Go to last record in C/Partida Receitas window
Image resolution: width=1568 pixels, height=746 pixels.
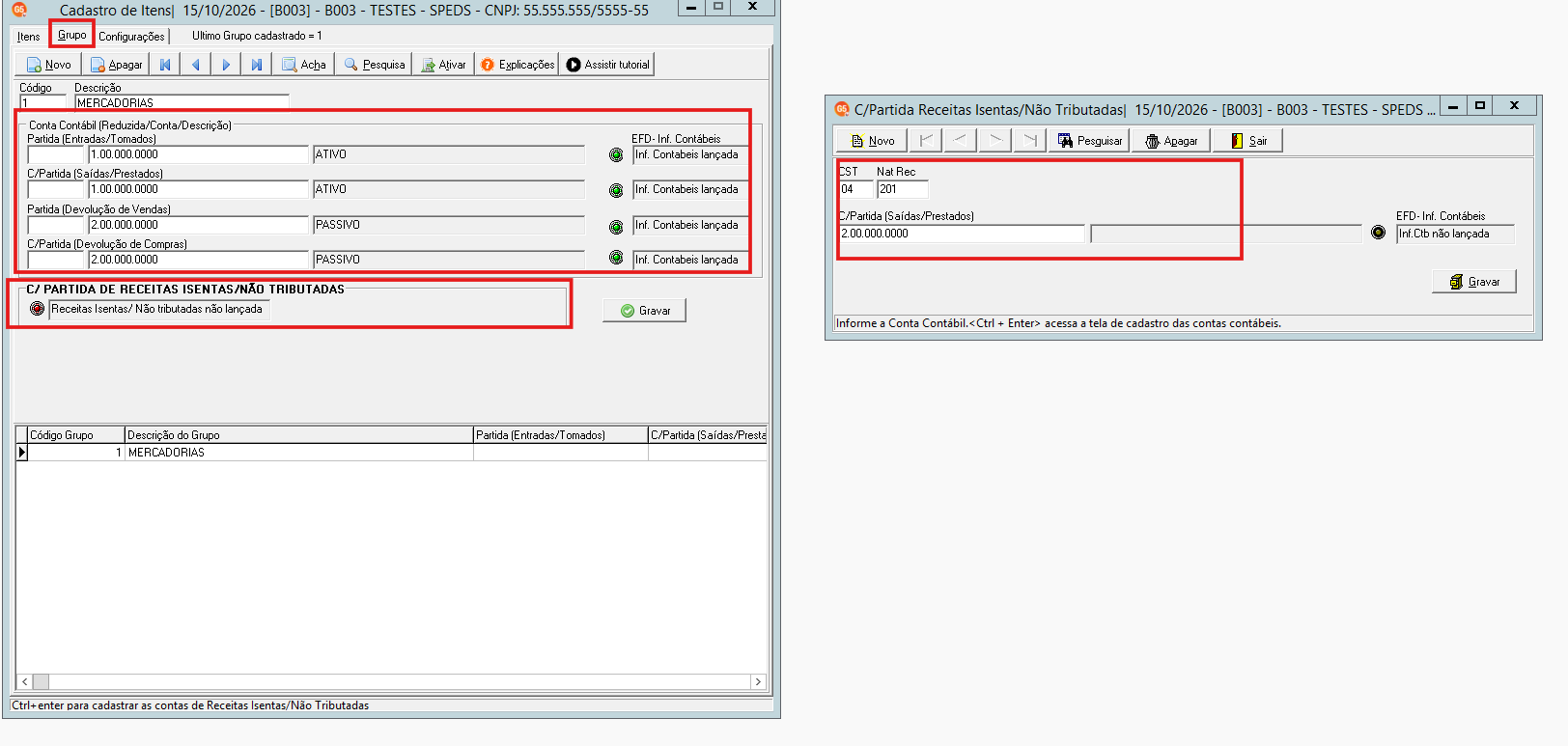pyautogui.click(x=1030, y=141)
